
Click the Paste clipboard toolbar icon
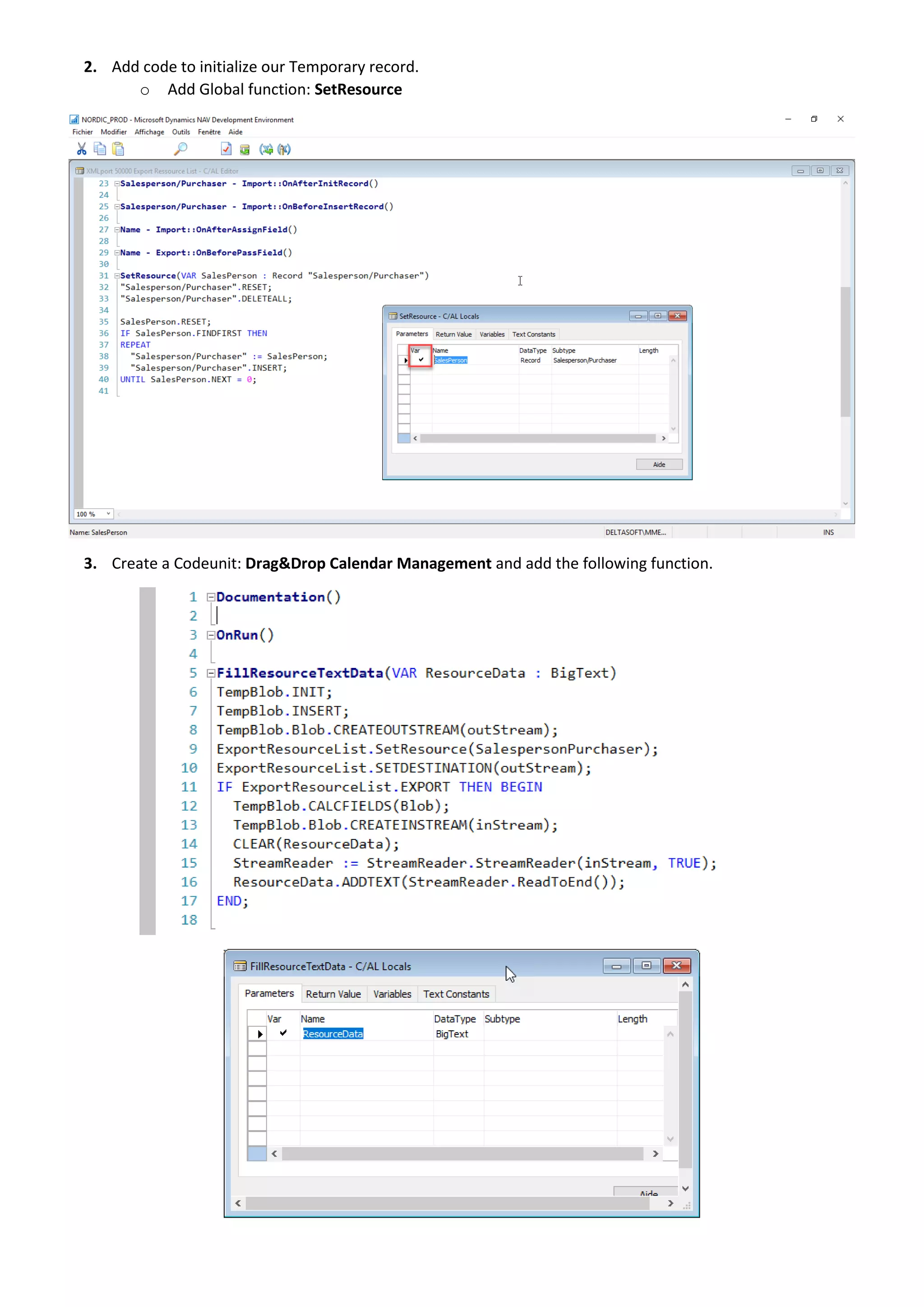[118, 149]
